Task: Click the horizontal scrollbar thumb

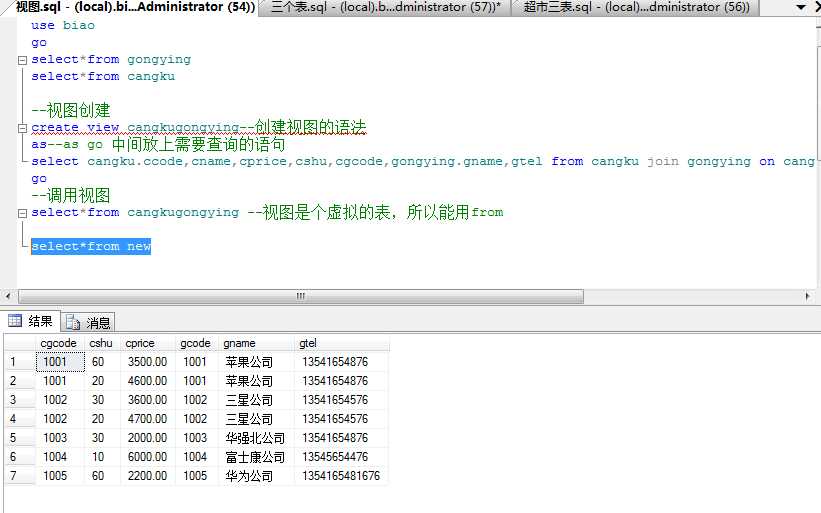Action: click(x=300, y=296)
